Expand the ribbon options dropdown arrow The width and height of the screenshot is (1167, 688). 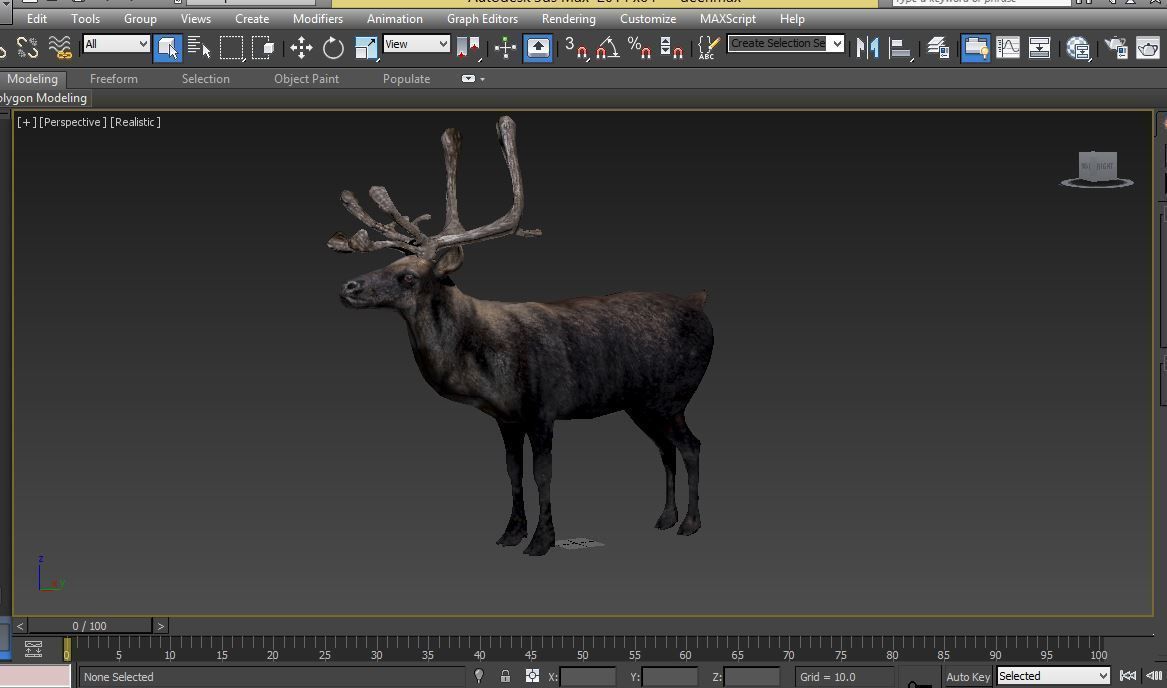coord(482,79)
